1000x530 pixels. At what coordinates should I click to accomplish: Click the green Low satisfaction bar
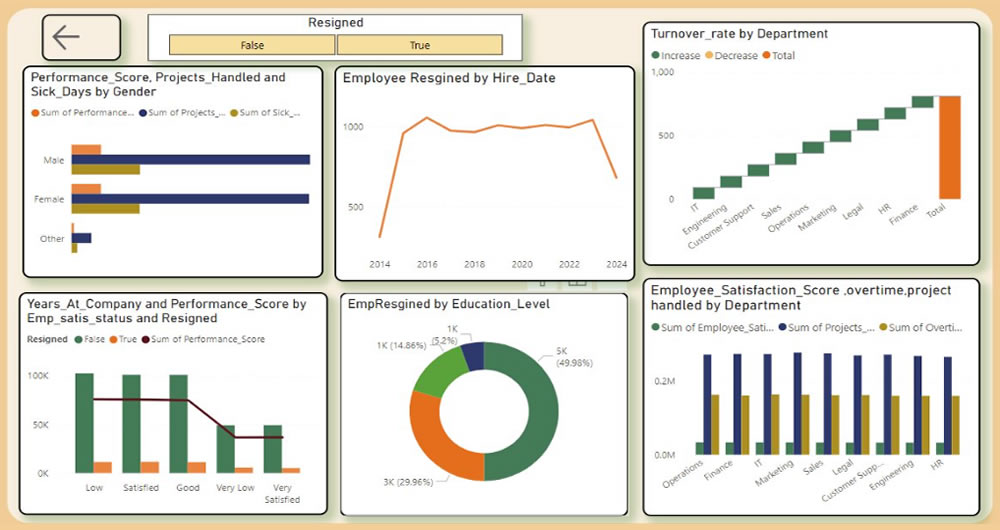tap(85, 422)
